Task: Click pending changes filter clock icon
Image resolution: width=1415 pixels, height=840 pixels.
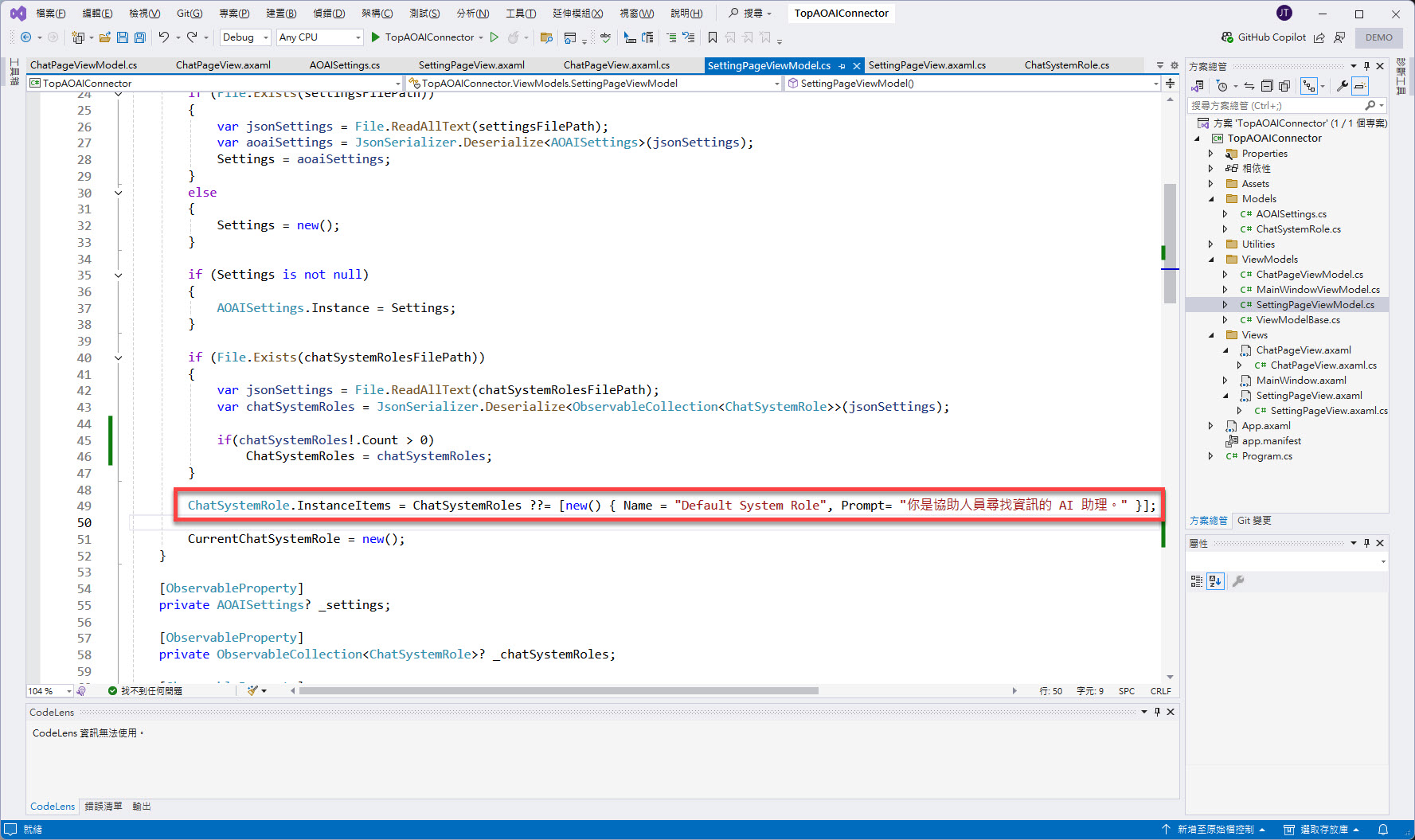Action: (x=1222, y=86)
